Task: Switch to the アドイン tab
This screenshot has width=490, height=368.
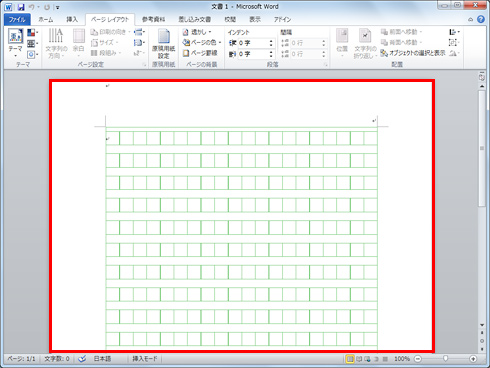Action: coord(282,20)
